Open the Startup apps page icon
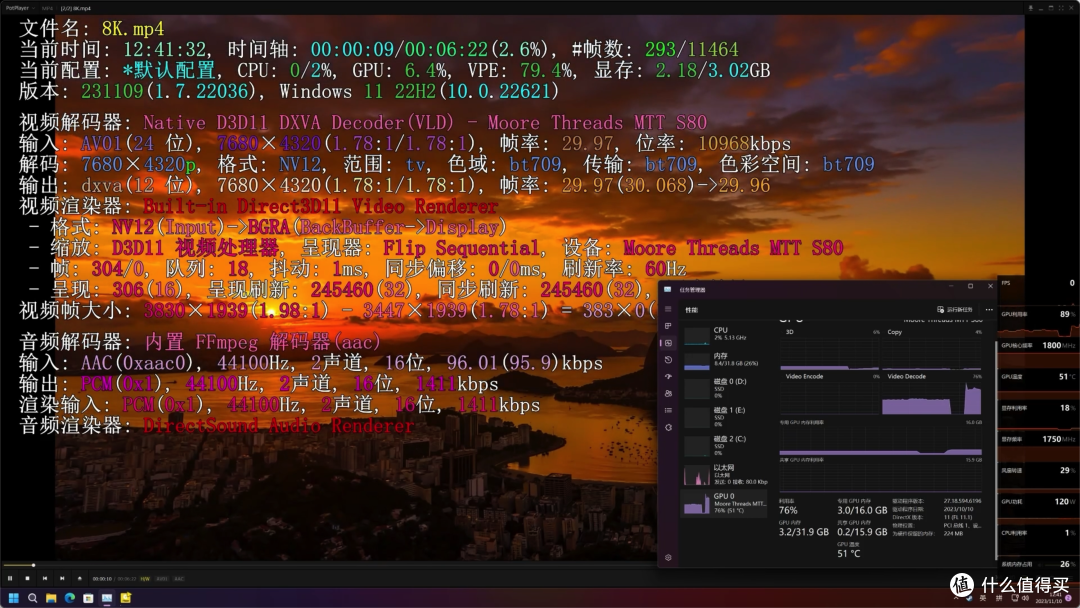 668,376
